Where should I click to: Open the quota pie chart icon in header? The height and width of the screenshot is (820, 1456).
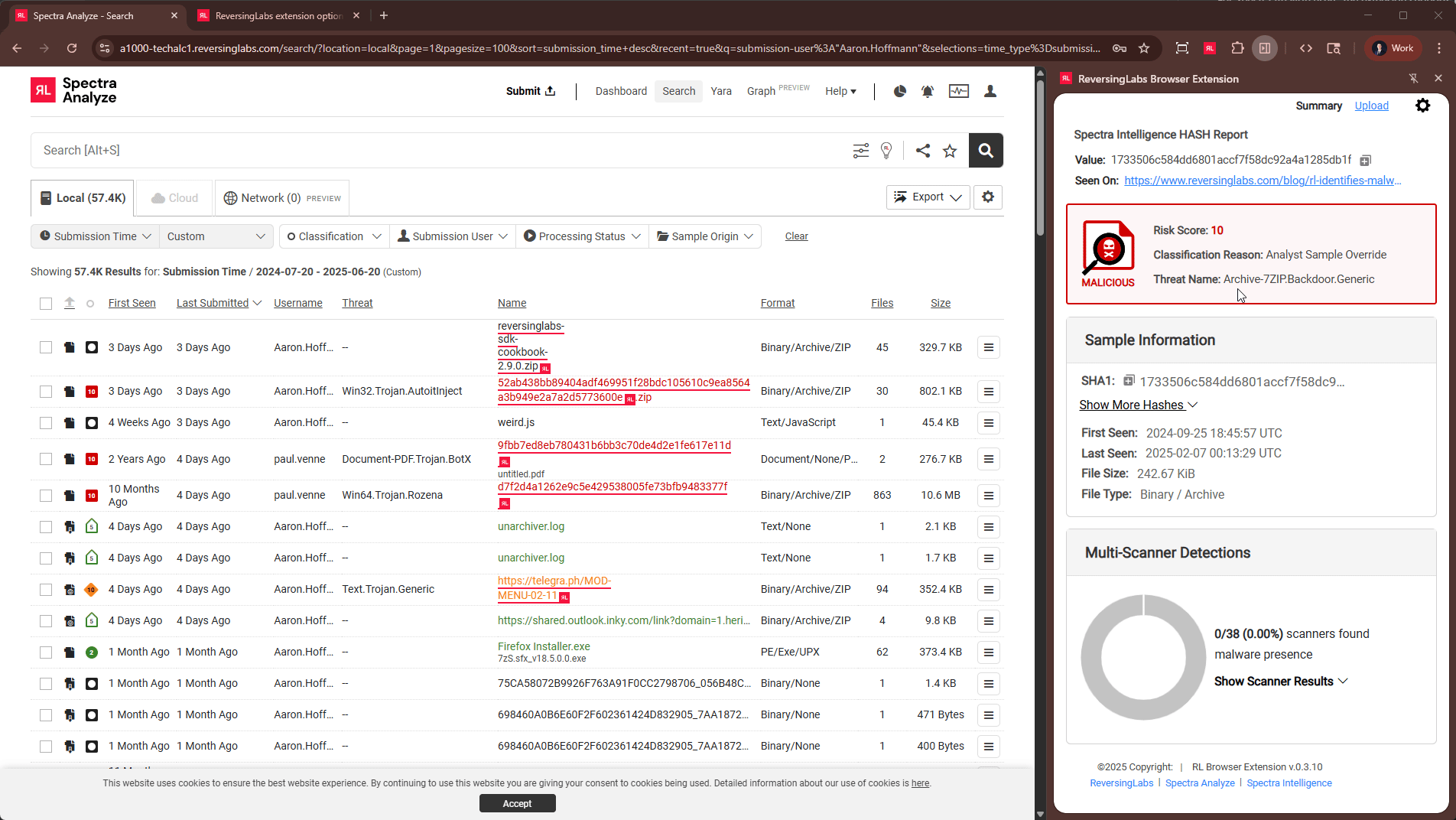pyautogui.click(x=900, y=91)
